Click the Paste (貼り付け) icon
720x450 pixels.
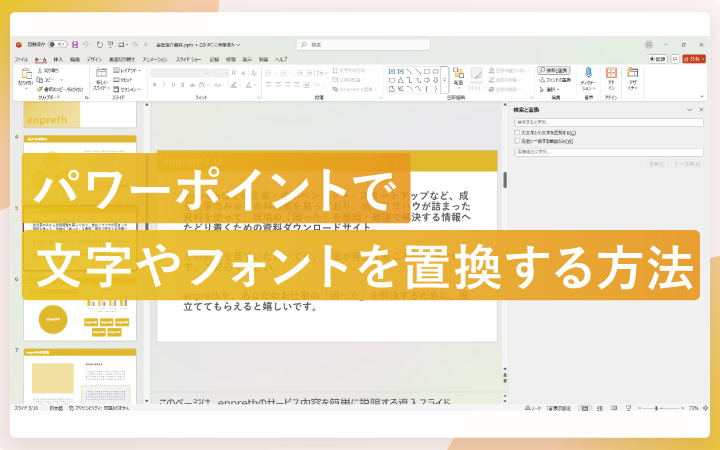click(26, 73)
